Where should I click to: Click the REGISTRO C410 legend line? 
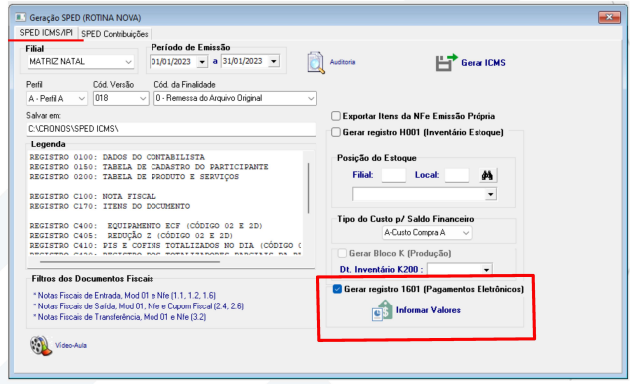click(165, 246)
